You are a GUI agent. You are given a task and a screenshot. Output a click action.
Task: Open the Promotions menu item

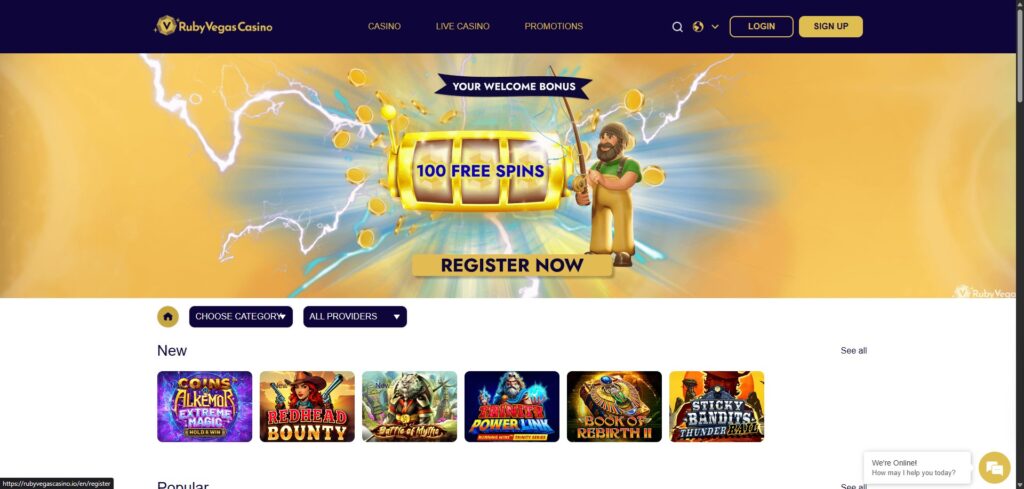pyautogui.click(x=554, y=27)
